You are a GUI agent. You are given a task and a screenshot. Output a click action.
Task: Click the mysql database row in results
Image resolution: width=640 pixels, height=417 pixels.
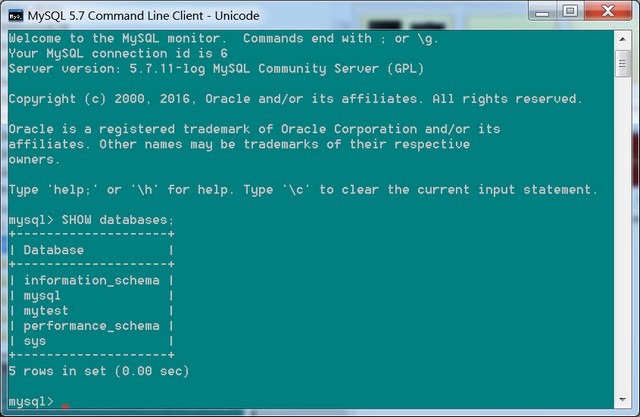pyautogui.click(x=91, y=295)
